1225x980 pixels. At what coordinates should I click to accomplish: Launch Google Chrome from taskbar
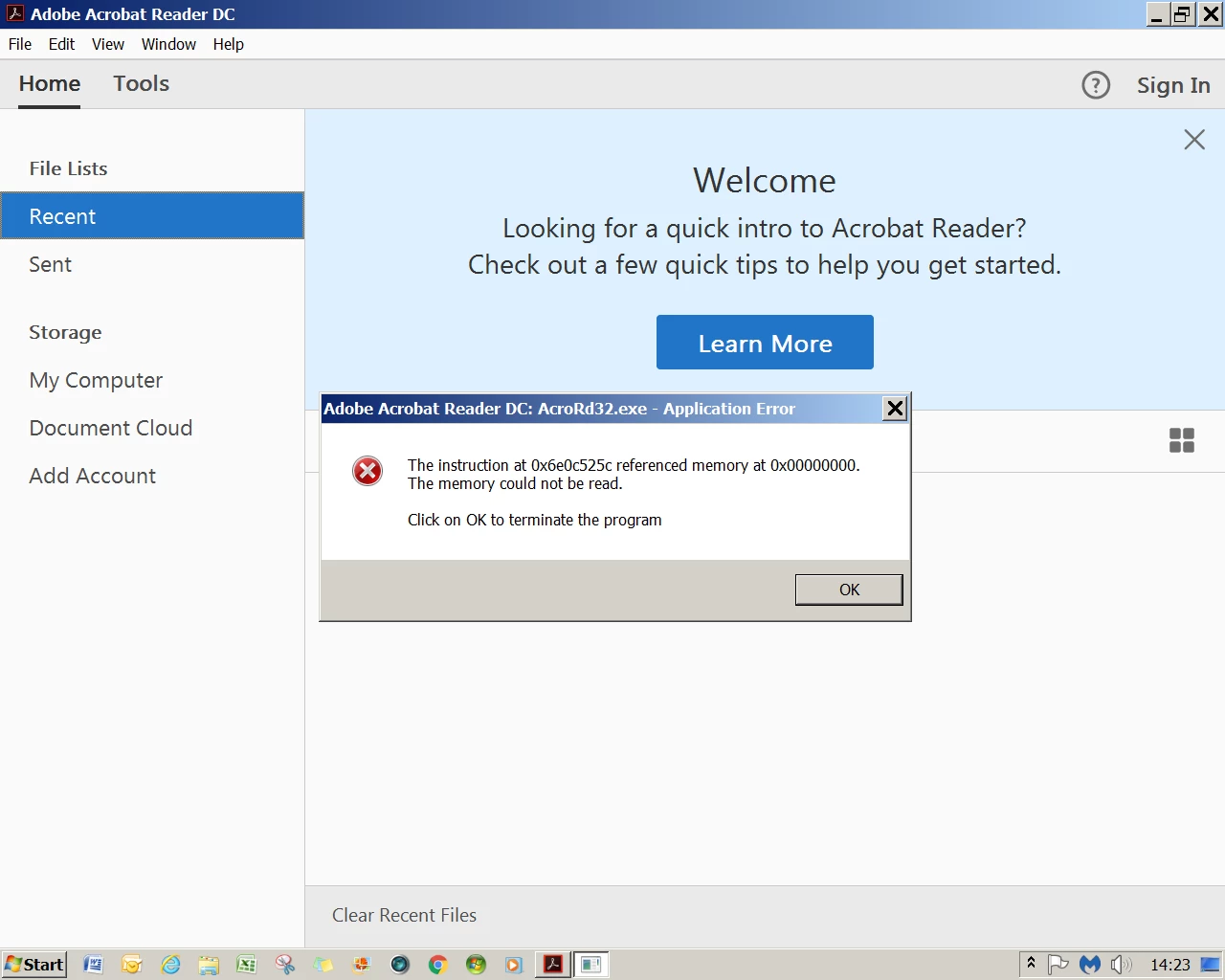point(438,965)
